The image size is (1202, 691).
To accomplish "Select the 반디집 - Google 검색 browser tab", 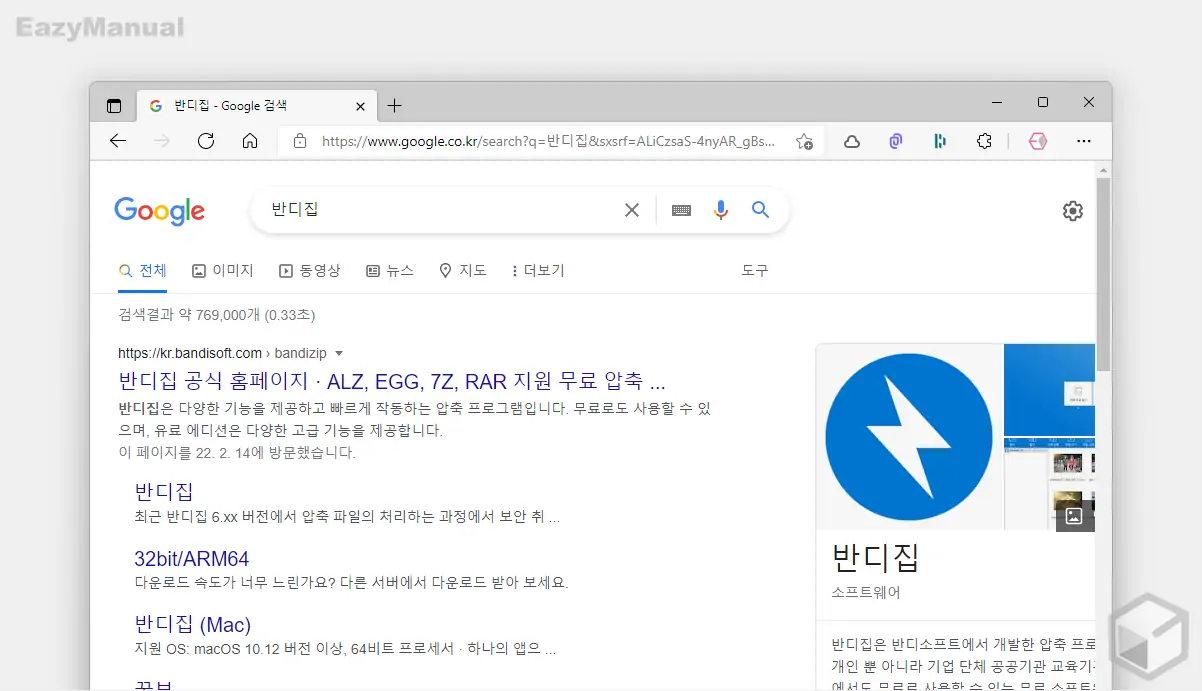I will (x=257, y=106).
